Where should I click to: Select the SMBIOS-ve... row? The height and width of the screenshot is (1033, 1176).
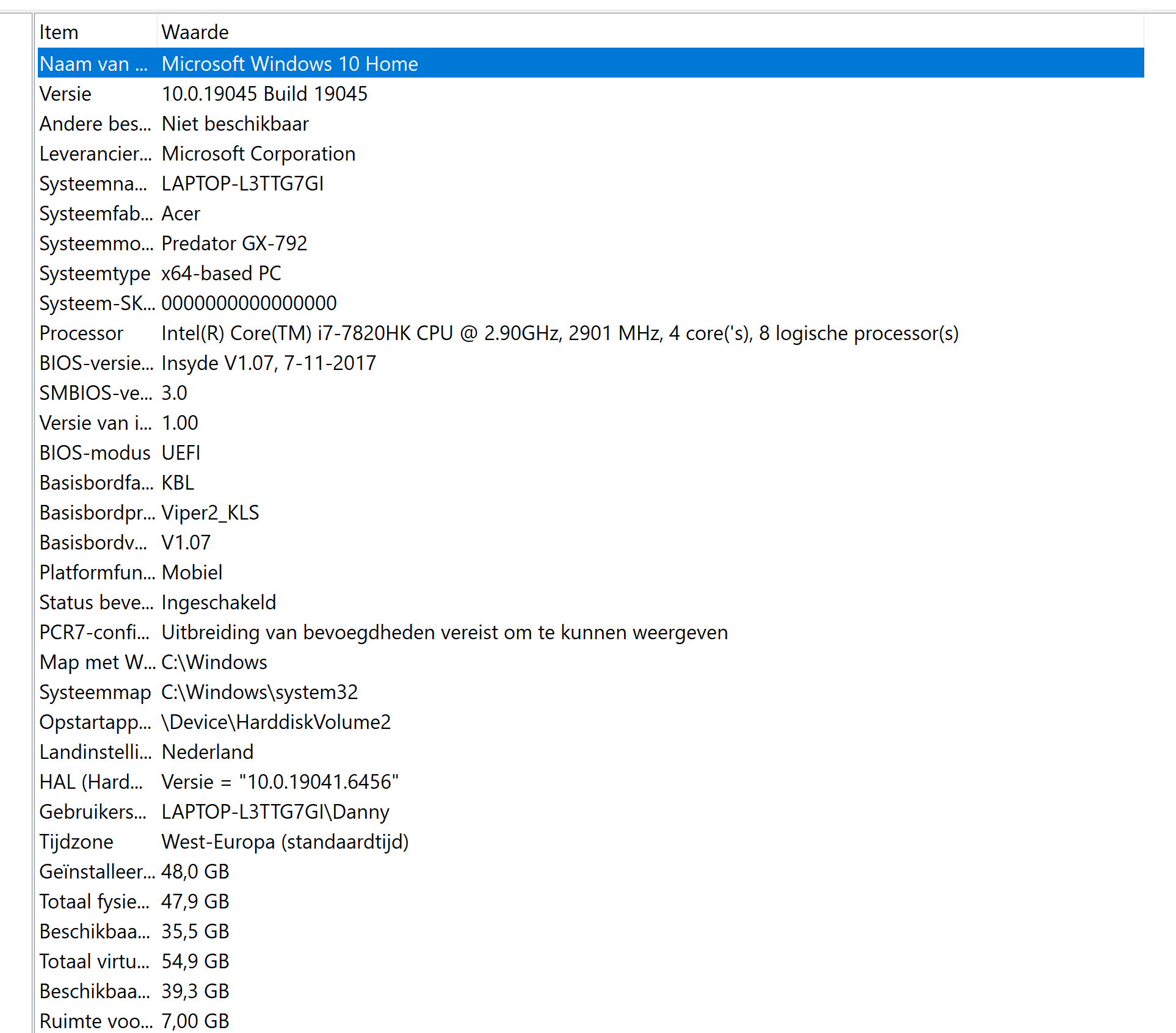(x=590, y=393)
